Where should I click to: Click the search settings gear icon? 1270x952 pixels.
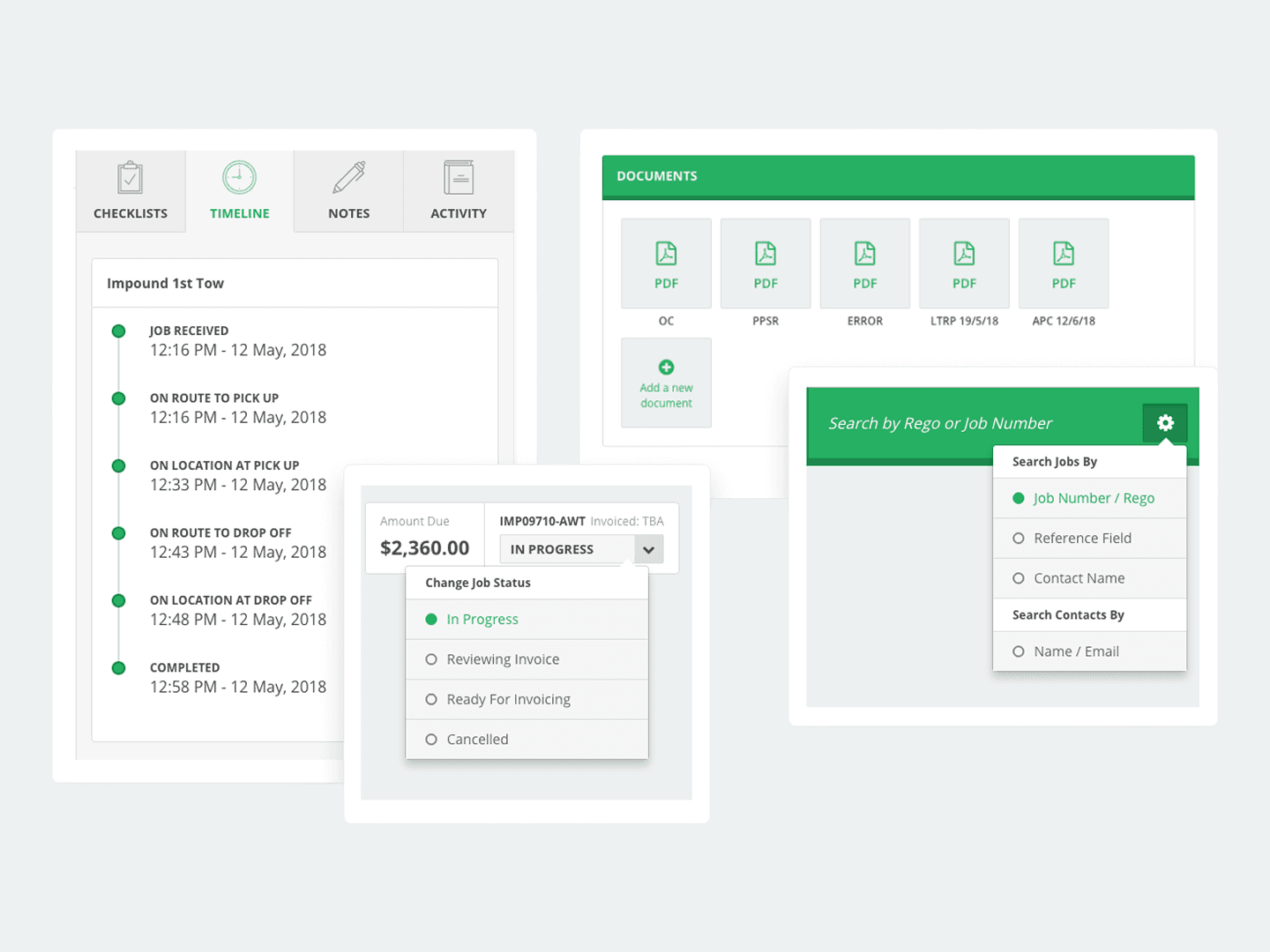coord(1165,423)
